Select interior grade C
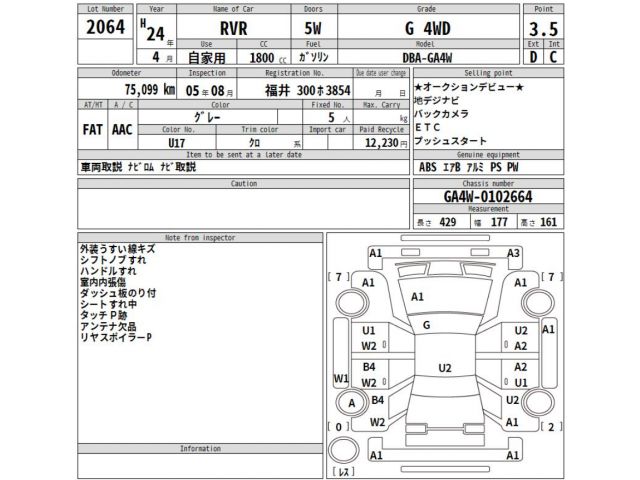Screen dimensions: 640x480 [x=553, y=57]
